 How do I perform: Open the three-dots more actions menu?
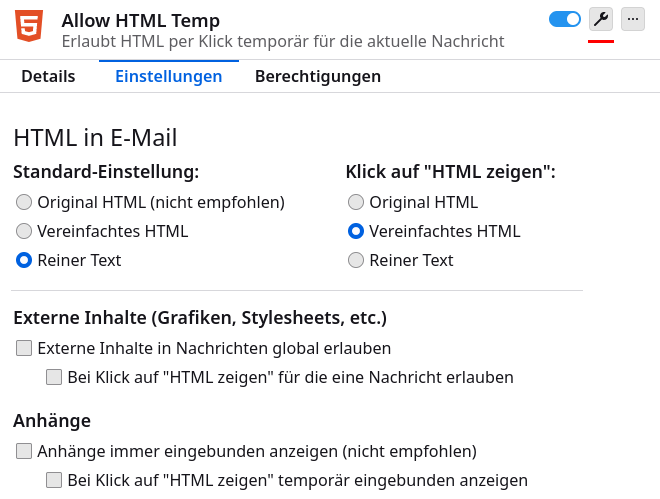point(633,19)
